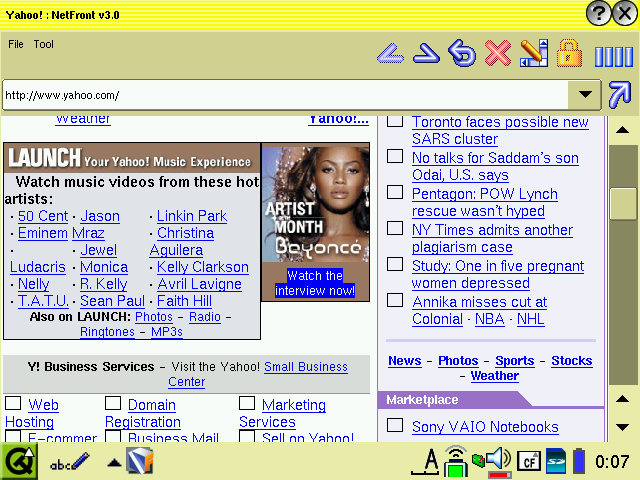640x480 pixels.
Task: Follow the Kelly Clarkson link
Action: pyautogui.click(x=203, y=267)
